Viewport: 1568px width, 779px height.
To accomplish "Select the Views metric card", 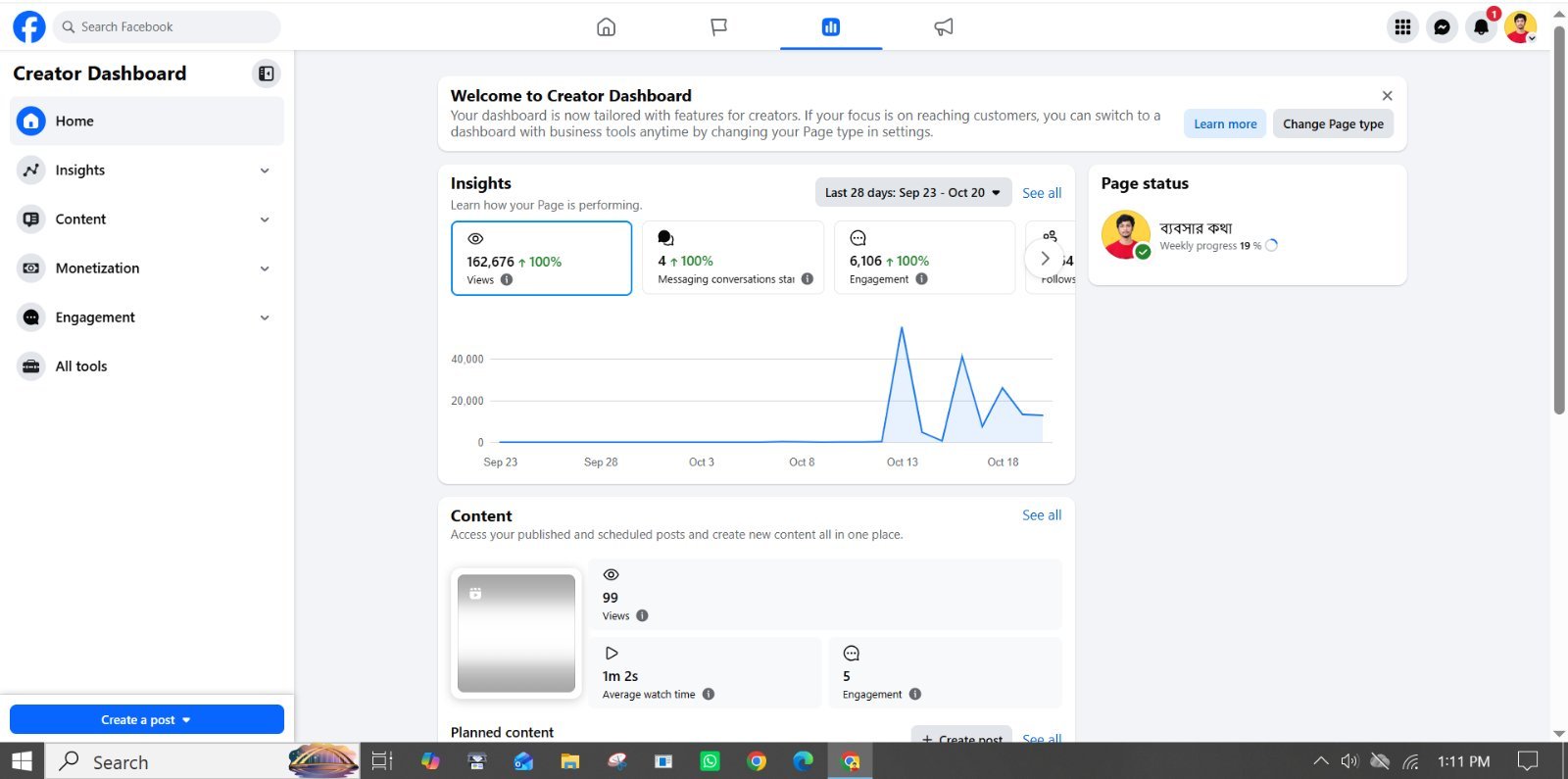I will pyautogui.click(x=541, y=258).
